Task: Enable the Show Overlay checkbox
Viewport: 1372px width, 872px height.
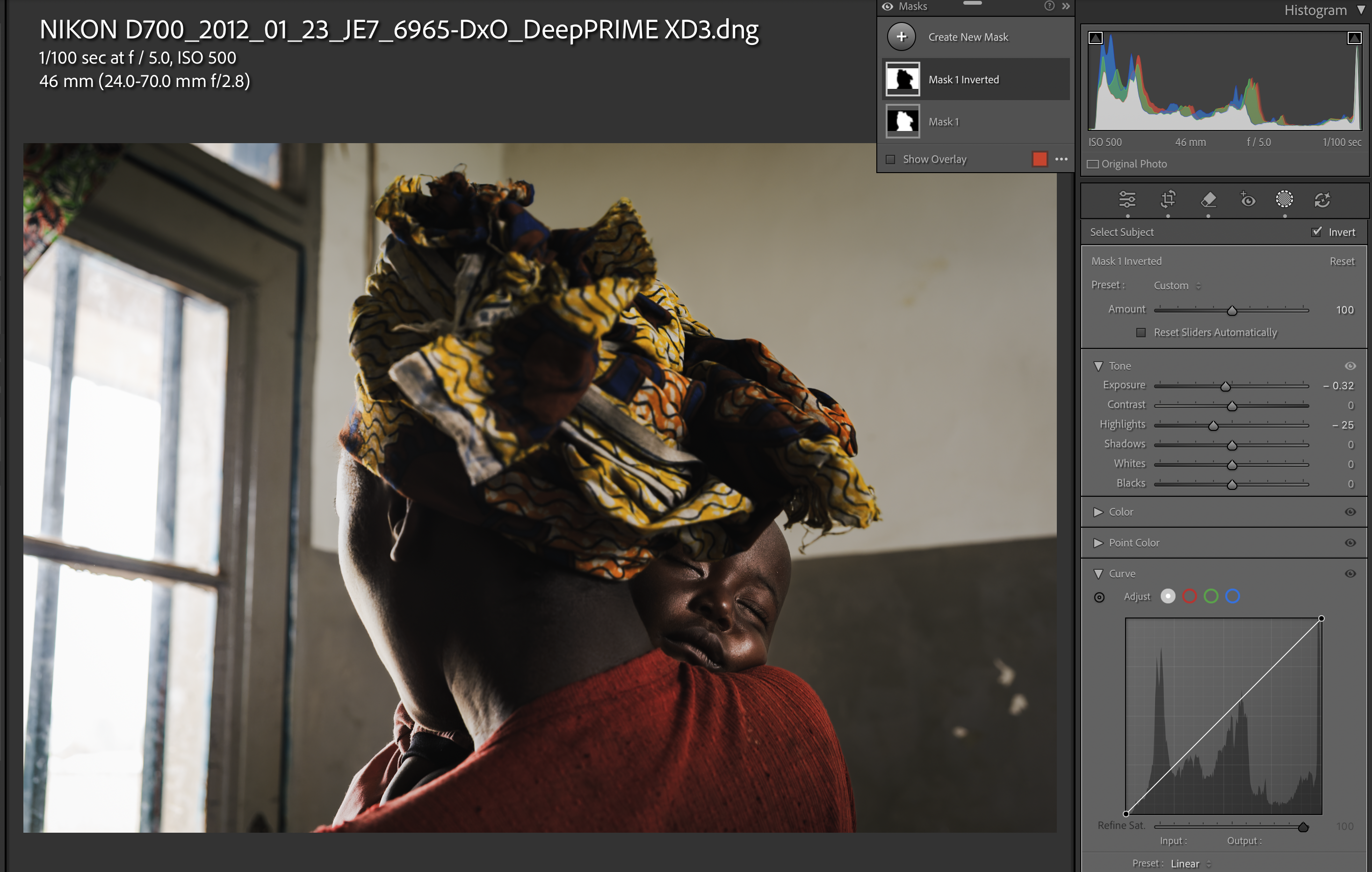Action: pos(890,159)
